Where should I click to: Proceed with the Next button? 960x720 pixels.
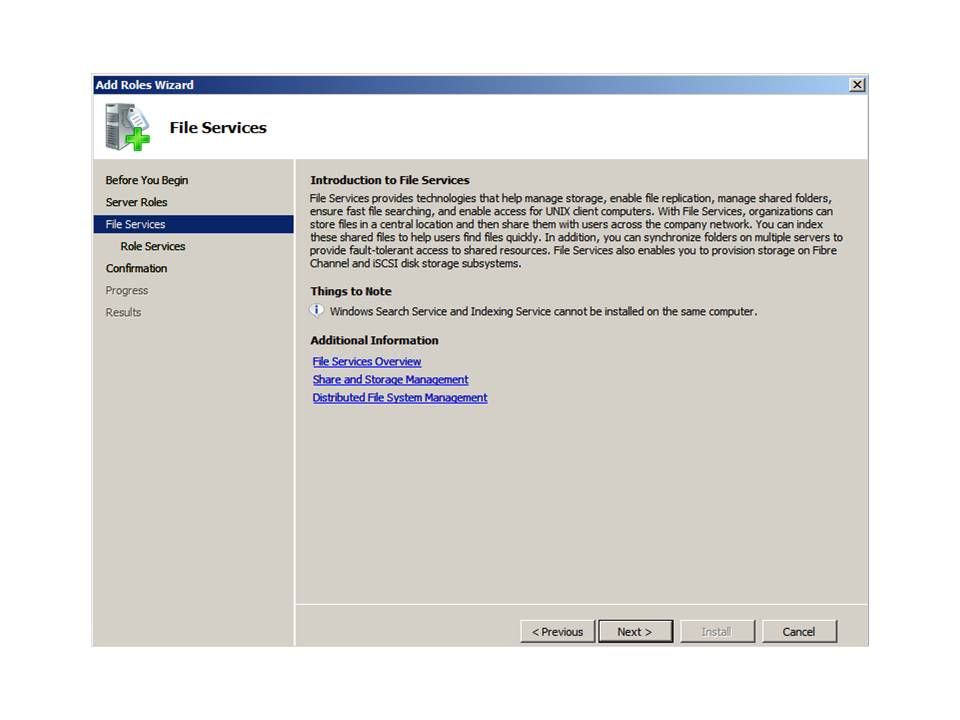click(635, 631)
